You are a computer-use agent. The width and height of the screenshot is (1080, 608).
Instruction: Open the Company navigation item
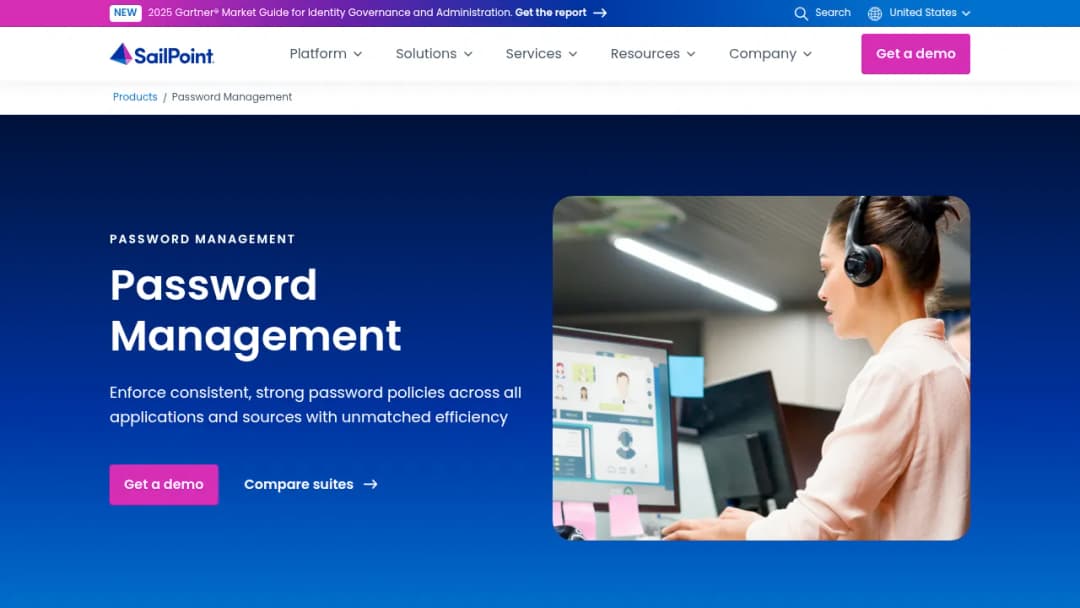[770, 54]
